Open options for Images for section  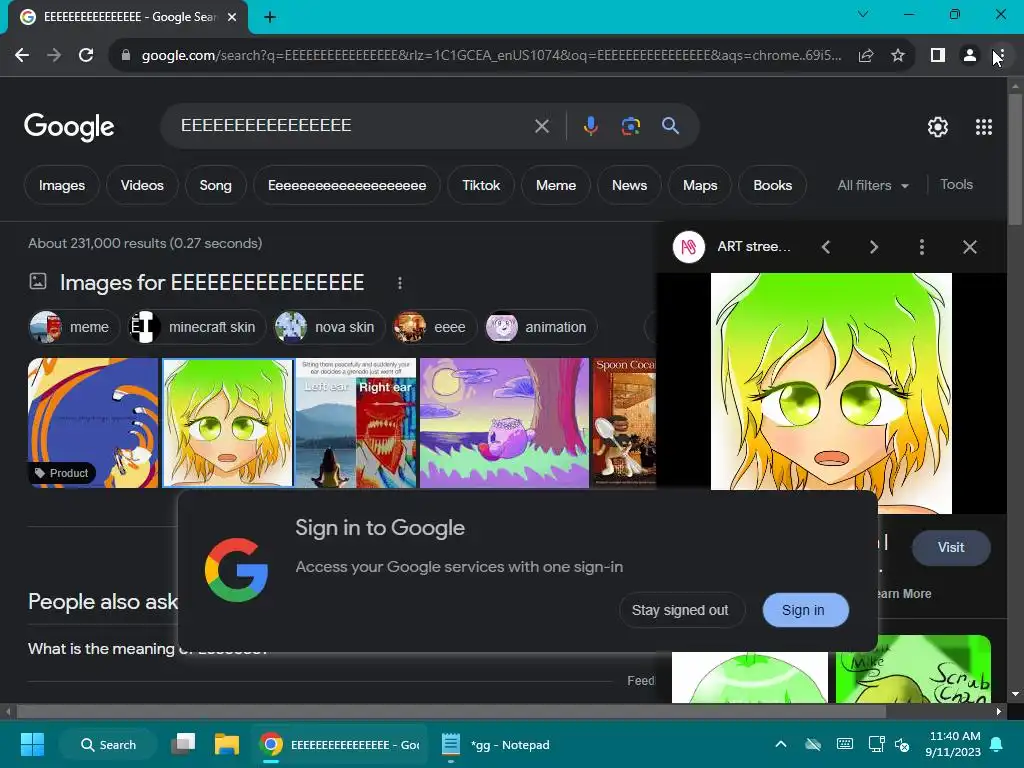(x=400, y=283)
